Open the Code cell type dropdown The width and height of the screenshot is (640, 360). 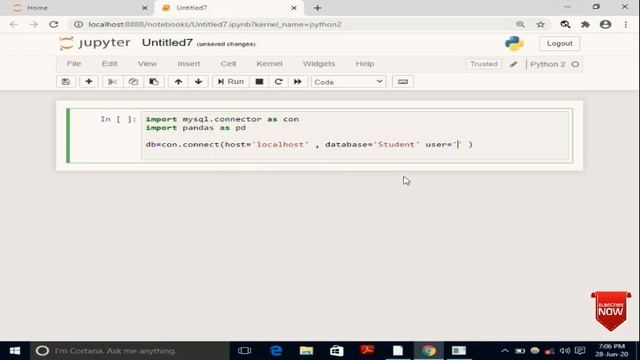(349, 82)
